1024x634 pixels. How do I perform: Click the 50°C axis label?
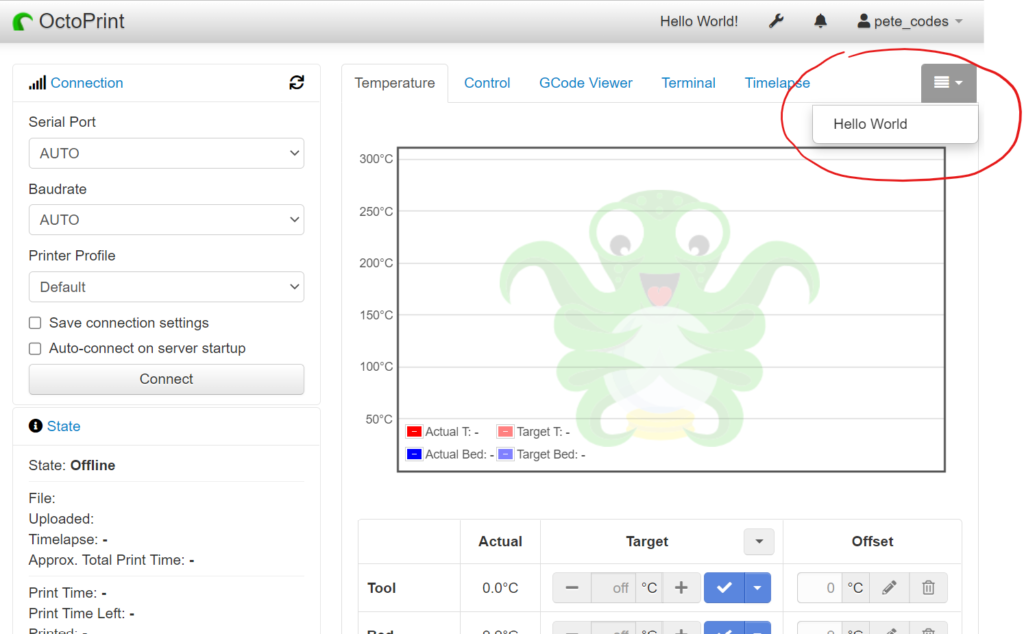(379, 419)
